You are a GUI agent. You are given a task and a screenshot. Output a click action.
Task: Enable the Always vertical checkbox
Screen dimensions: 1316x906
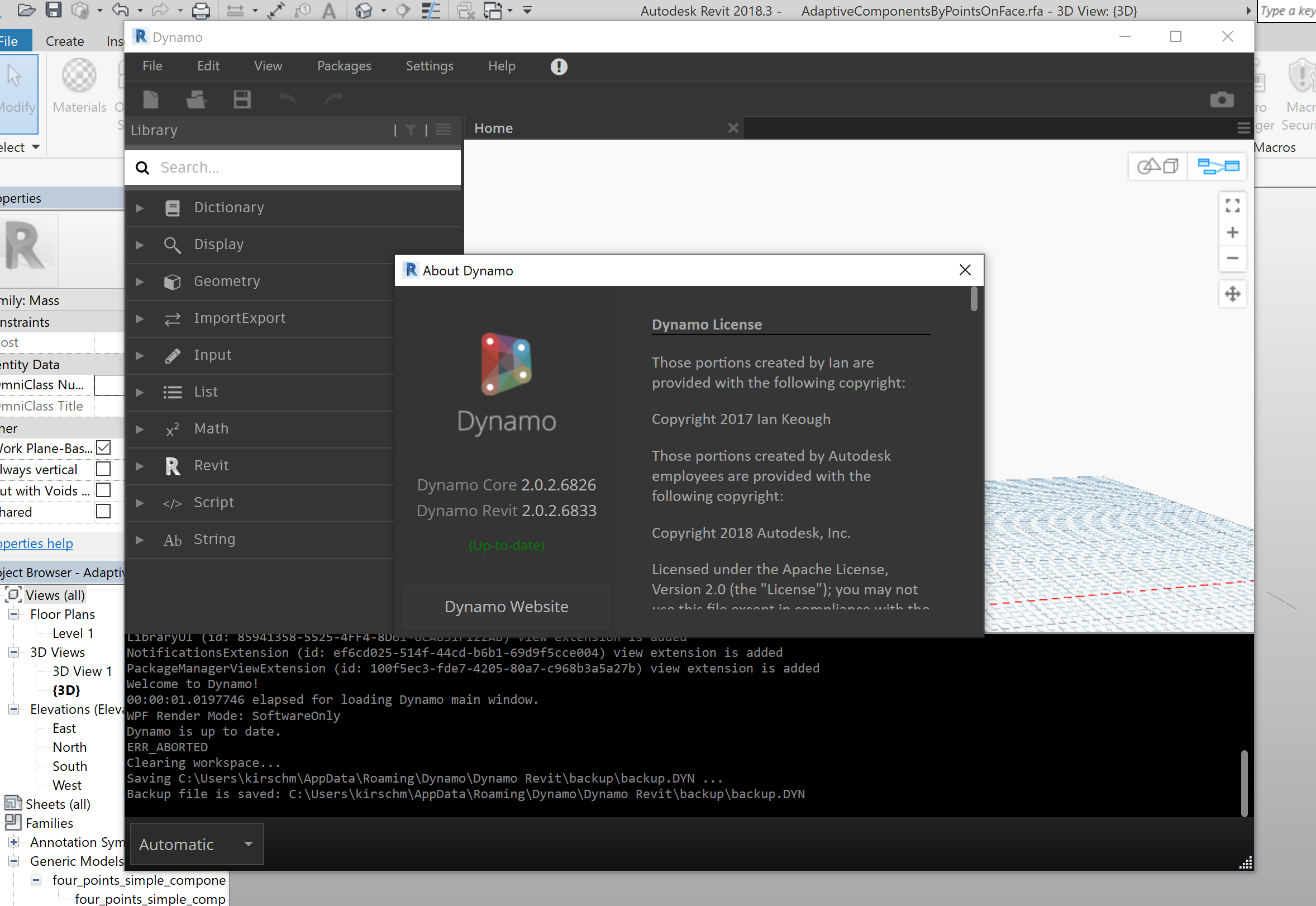(103, 469)
